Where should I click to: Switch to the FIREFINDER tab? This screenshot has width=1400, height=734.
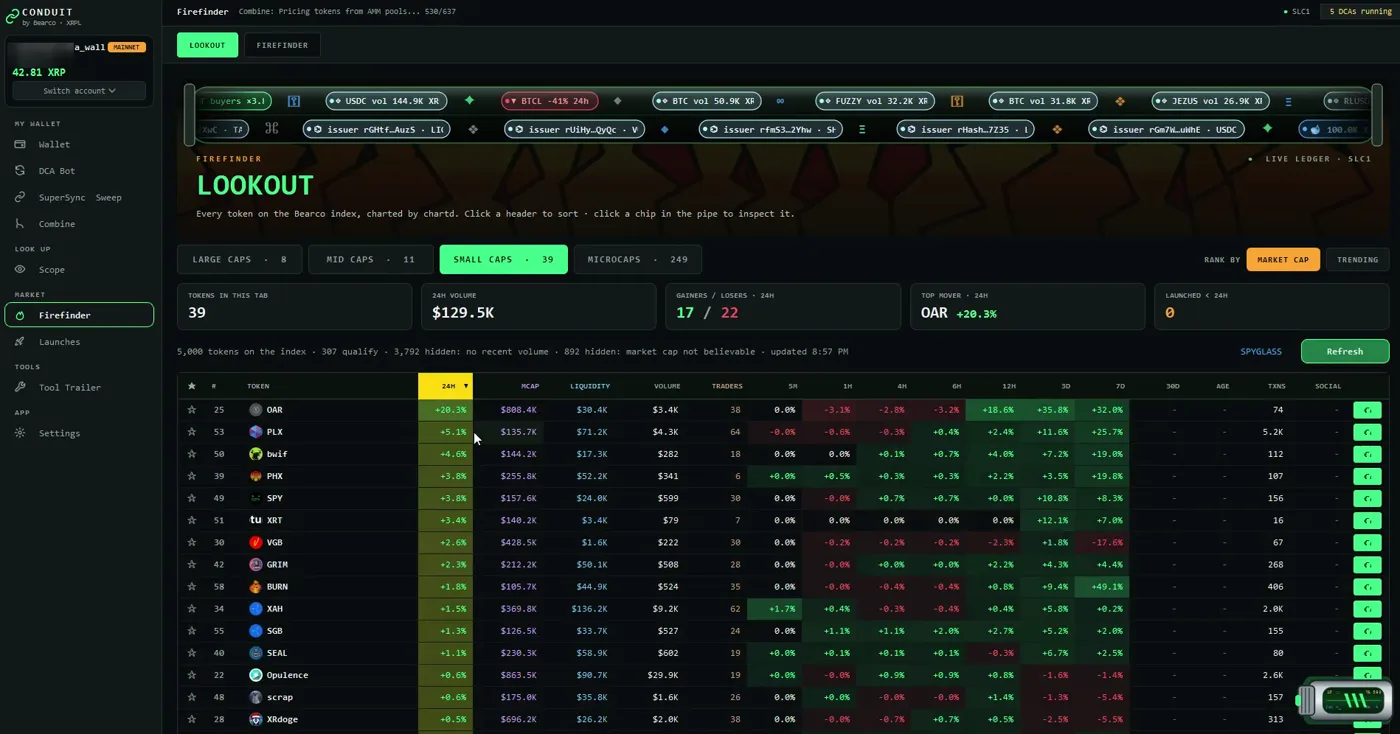(282, 45)
